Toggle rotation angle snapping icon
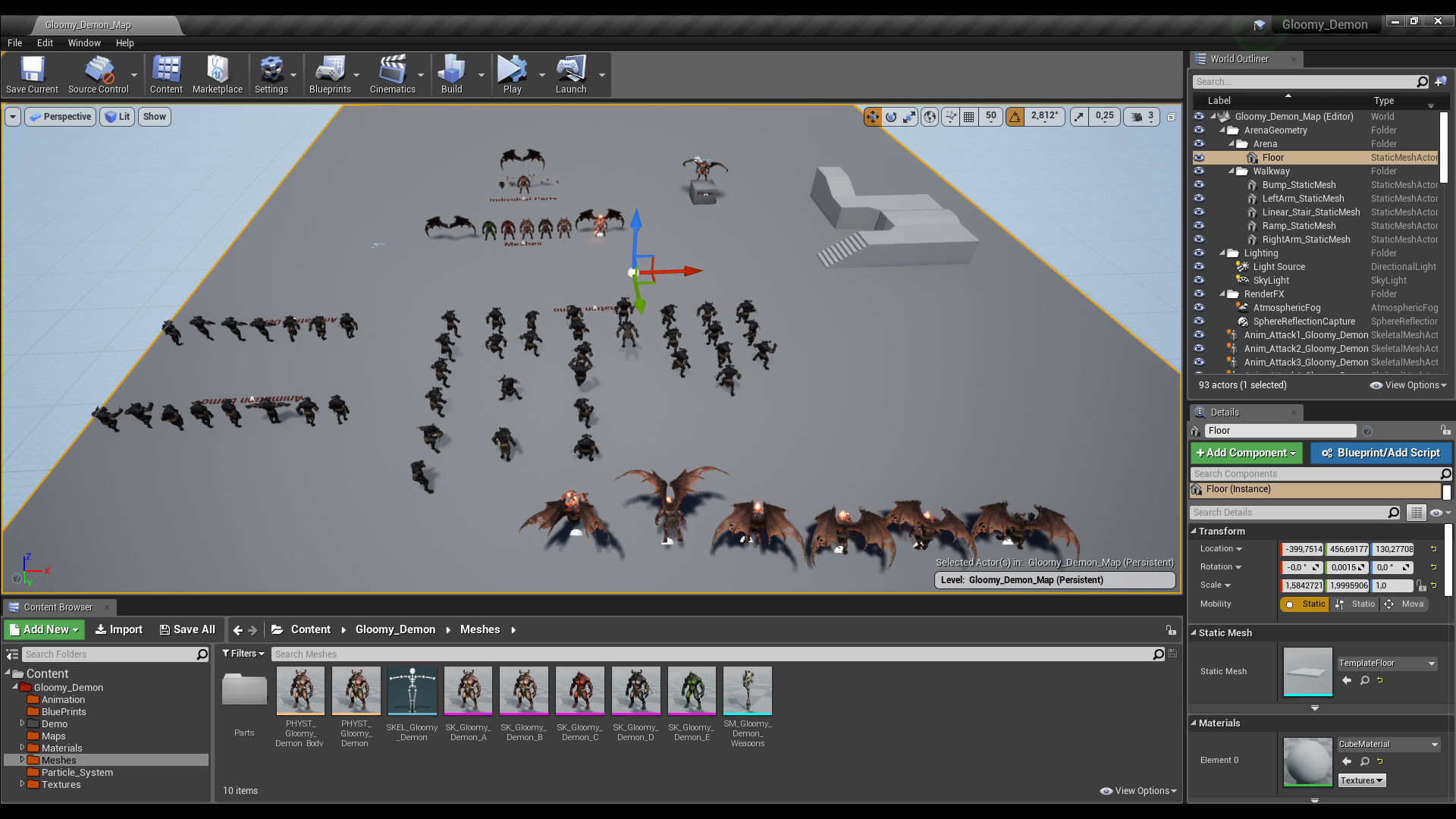This screenshot has height=819, width=1456. [1015, 117]
